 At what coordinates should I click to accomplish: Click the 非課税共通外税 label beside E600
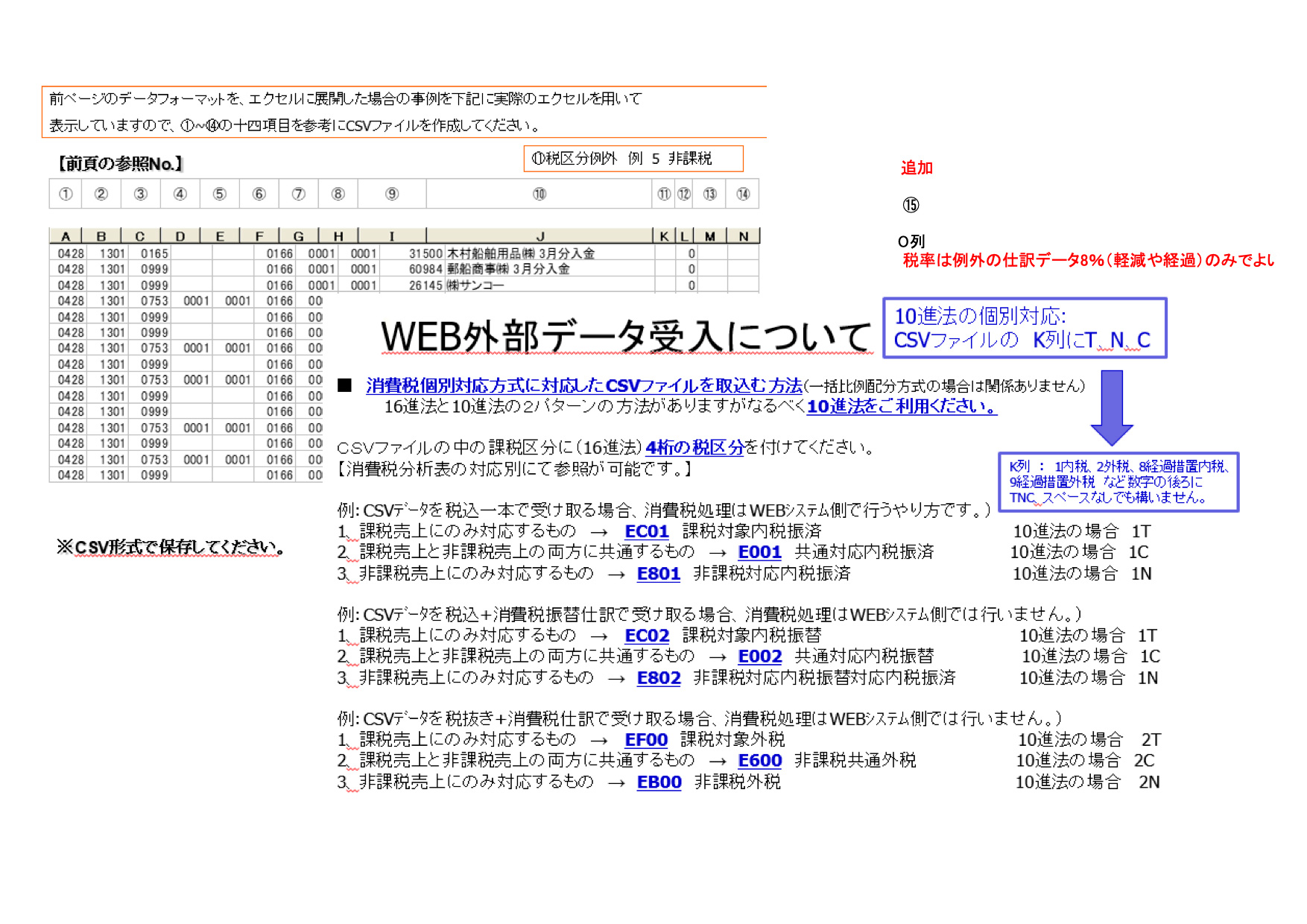(855, 761)
